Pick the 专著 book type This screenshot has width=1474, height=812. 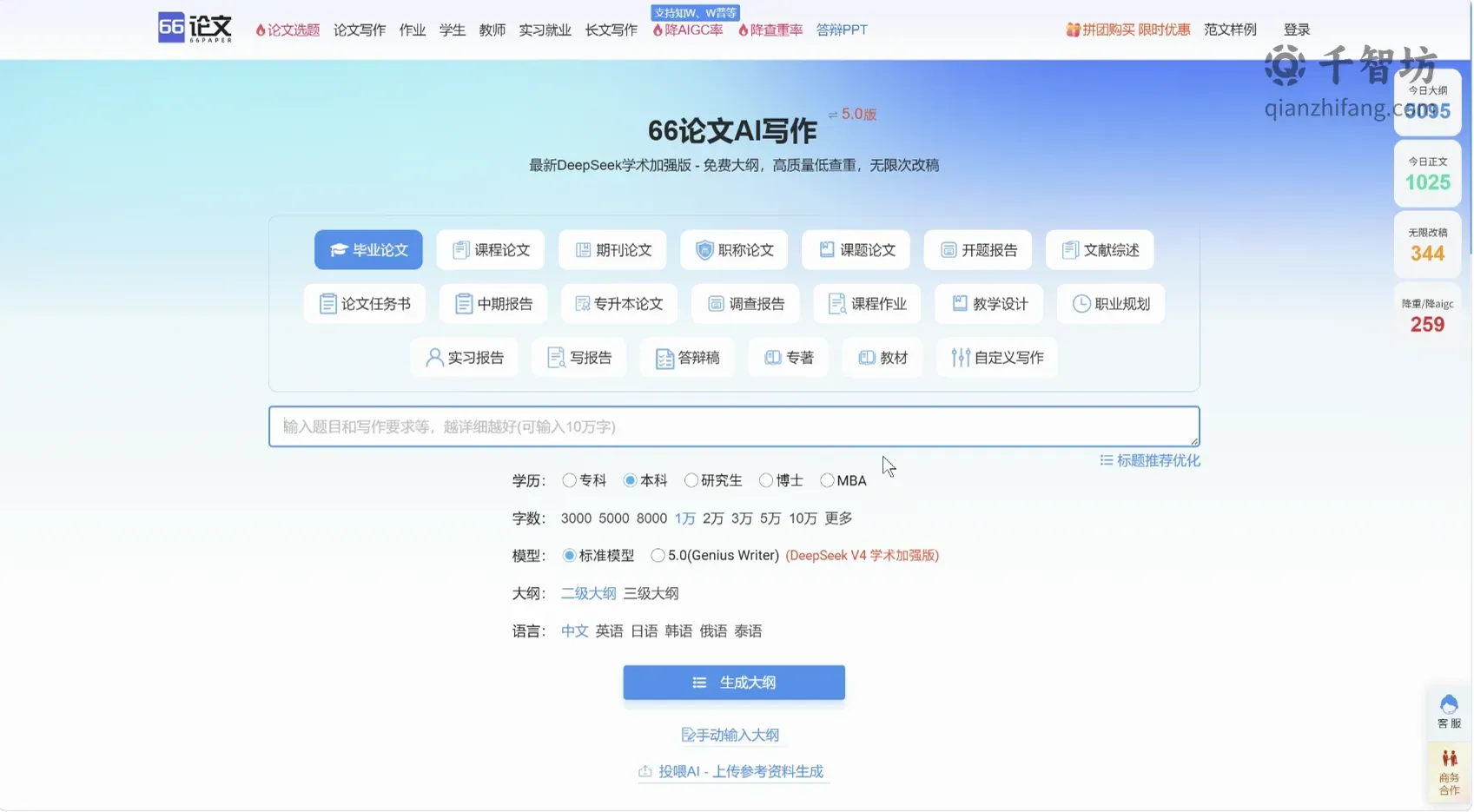coord(789,358)
